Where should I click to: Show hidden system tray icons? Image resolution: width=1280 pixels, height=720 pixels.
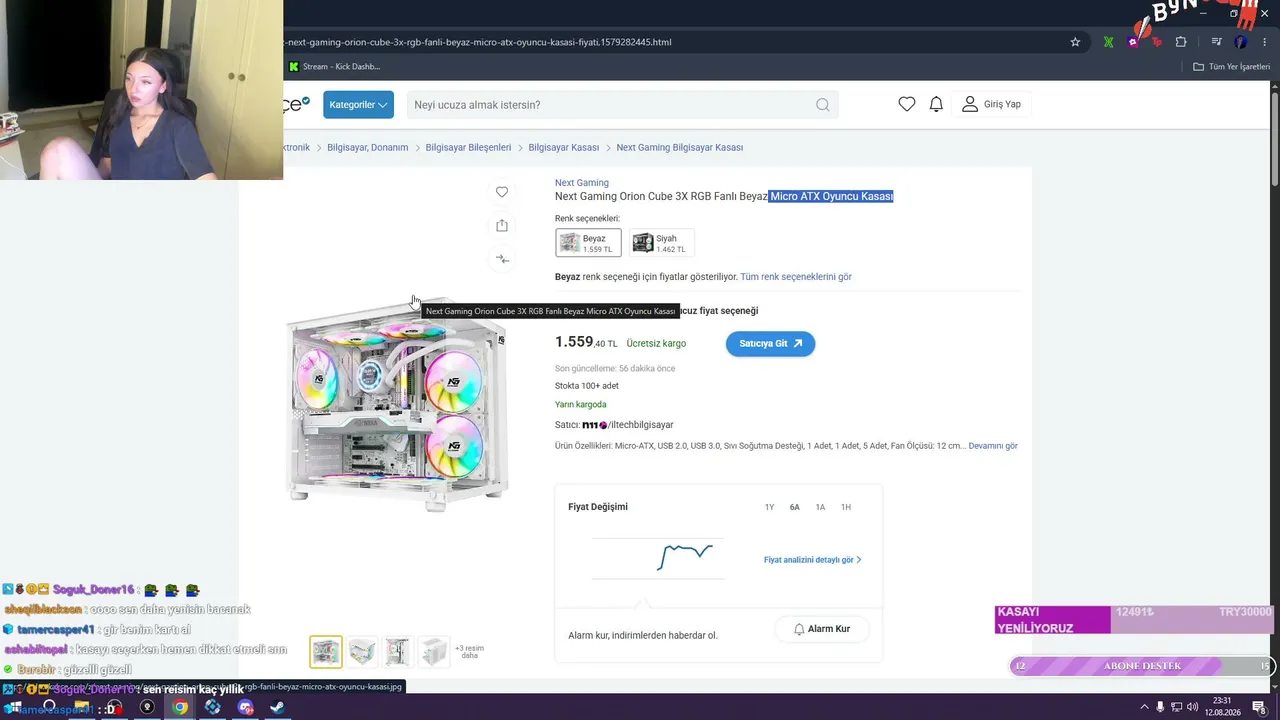(1145, 707)
